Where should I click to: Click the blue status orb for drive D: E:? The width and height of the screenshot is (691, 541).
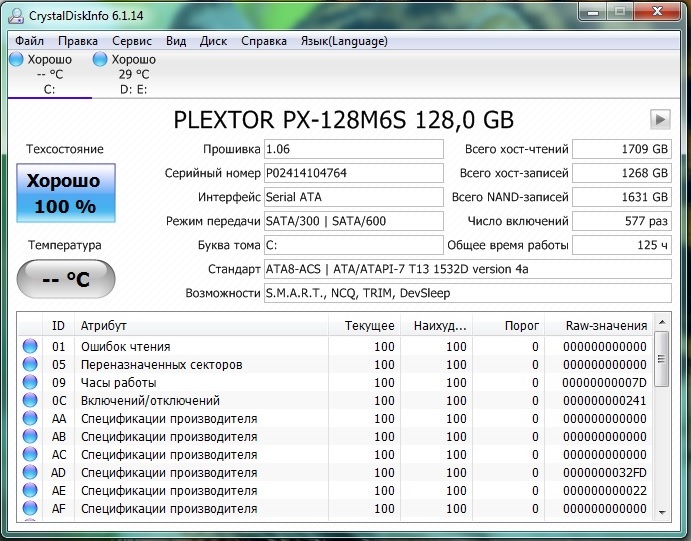pyautogui.click(x=100, y=59)
